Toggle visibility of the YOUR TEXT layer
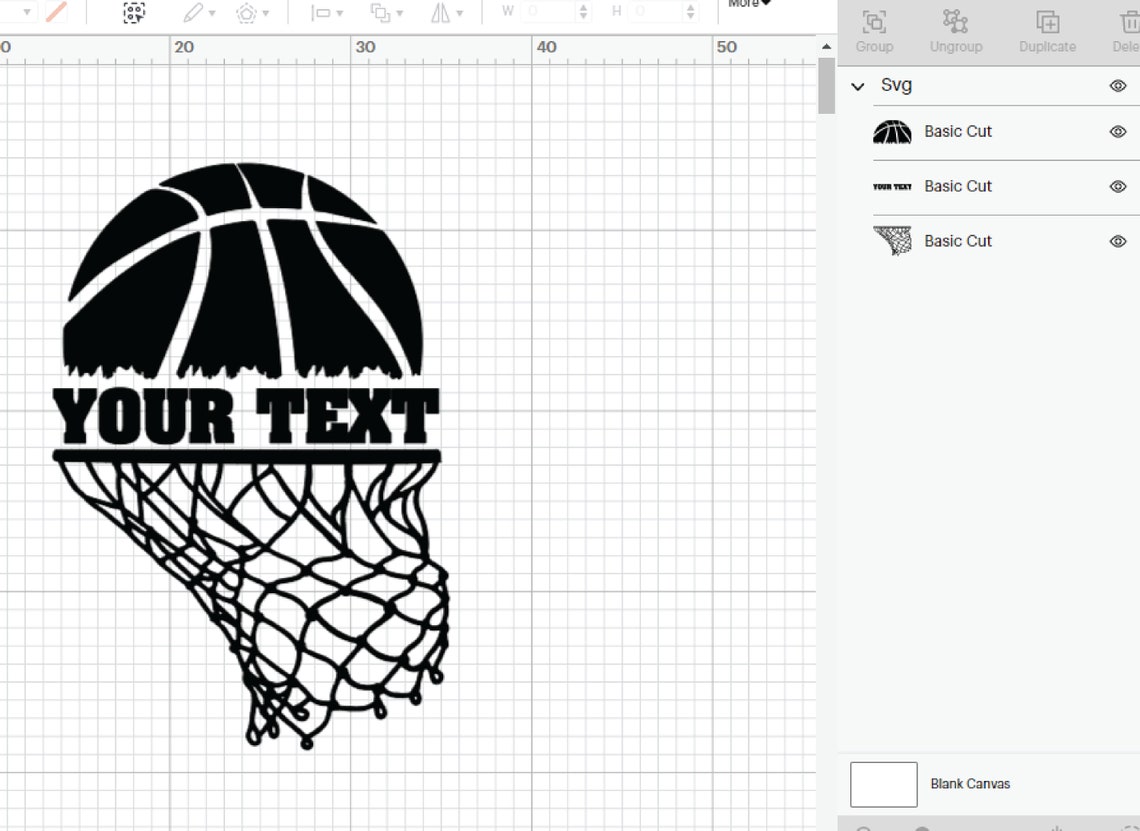1140x831 pixels. 1117,186
